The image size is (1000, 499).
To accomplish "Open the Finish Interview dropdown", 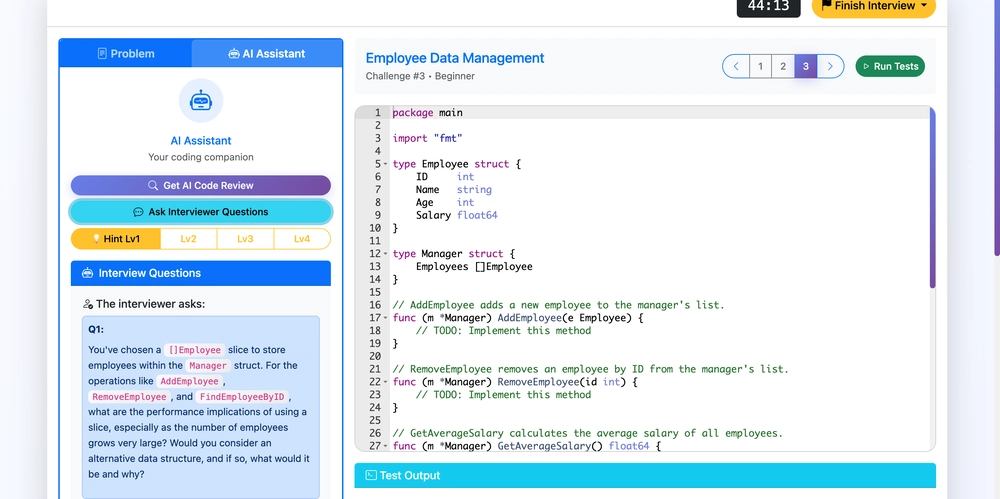I will [873, 6].
